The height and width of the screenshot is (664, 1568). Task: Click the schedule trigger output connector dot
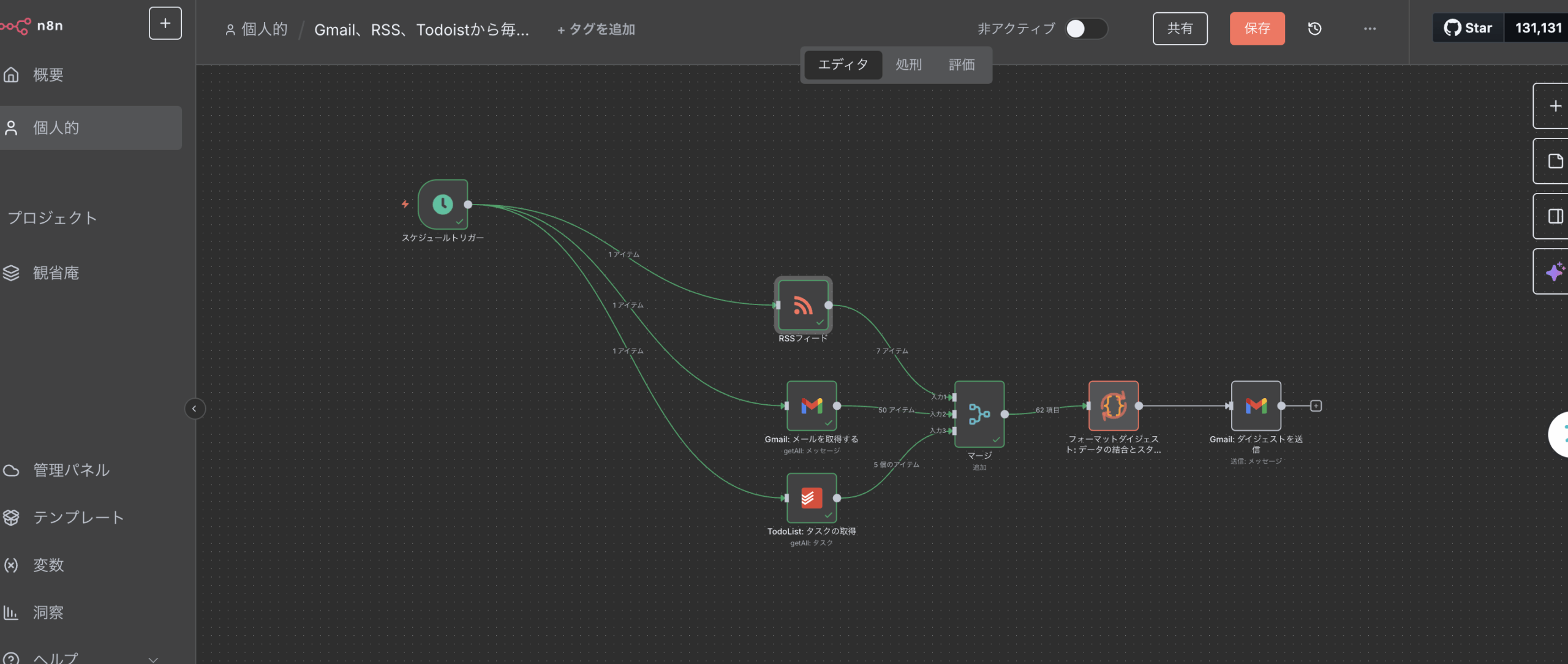pyautogui.click(x=468, y=204)
